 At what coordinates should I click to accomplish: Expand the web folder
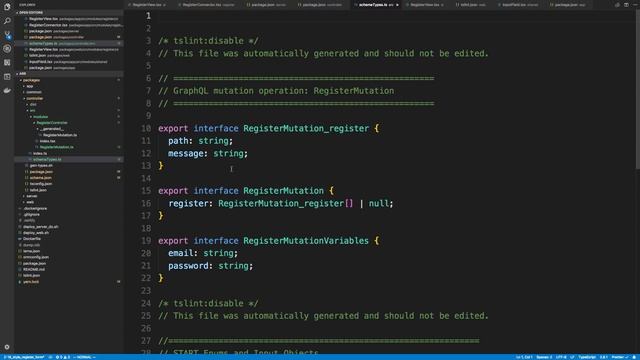29,202
